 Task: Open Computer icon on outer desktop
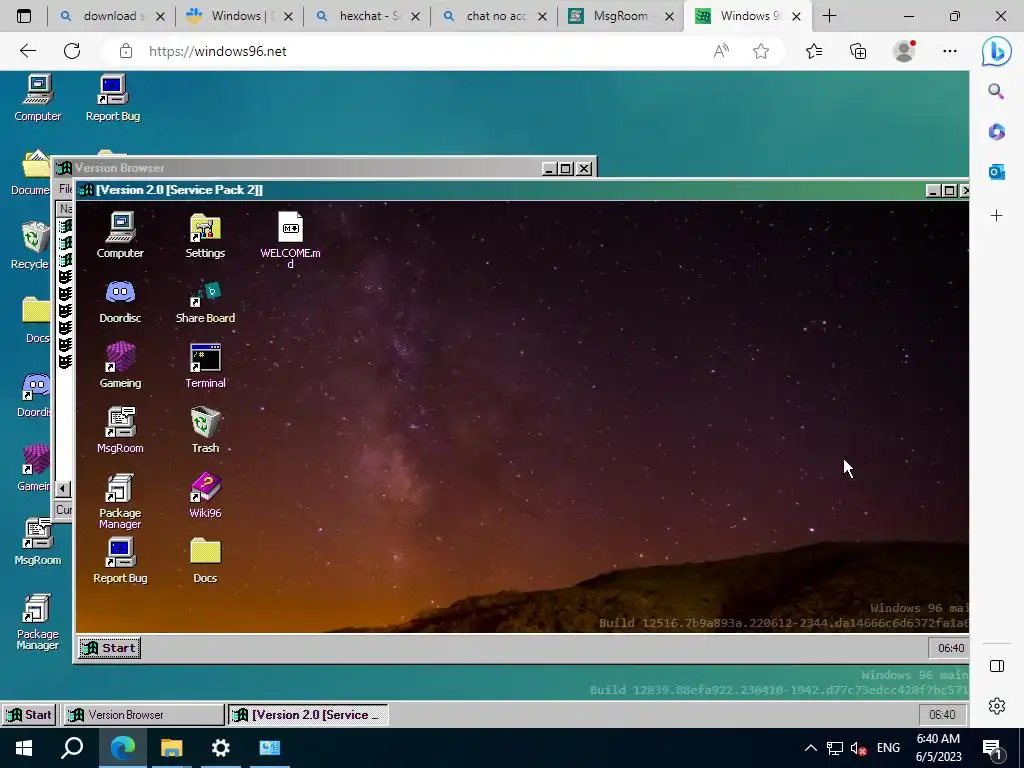click(37, 98)
